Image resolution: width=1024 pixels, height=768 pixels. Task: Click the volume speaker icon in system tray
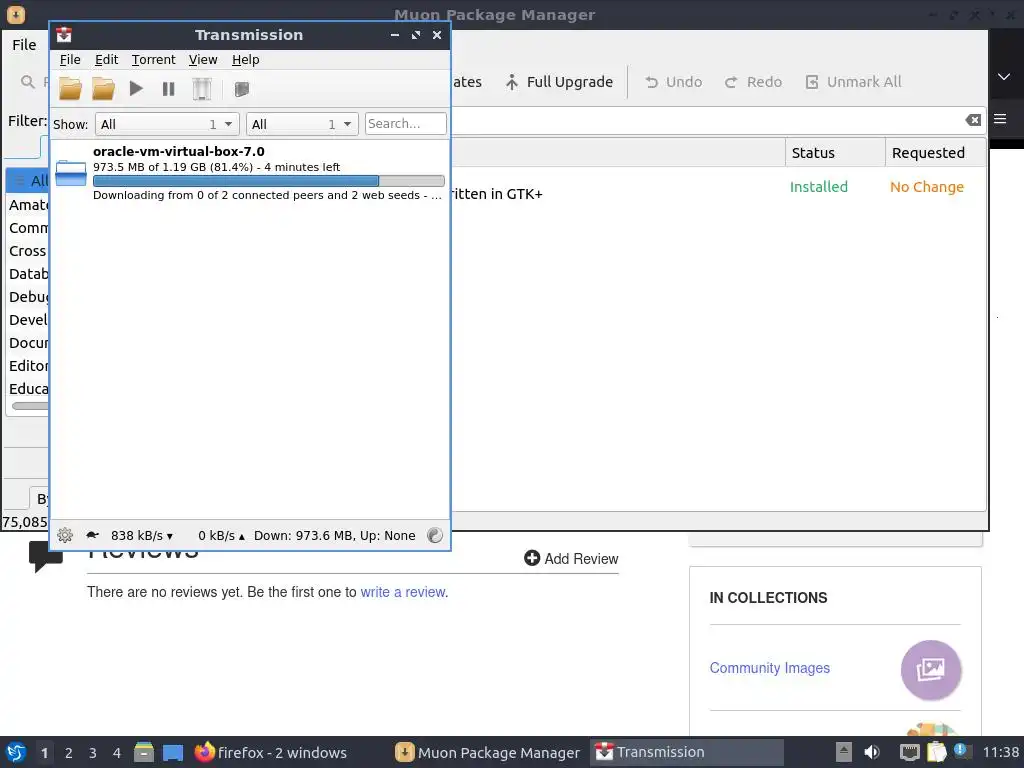pos(871,752)
